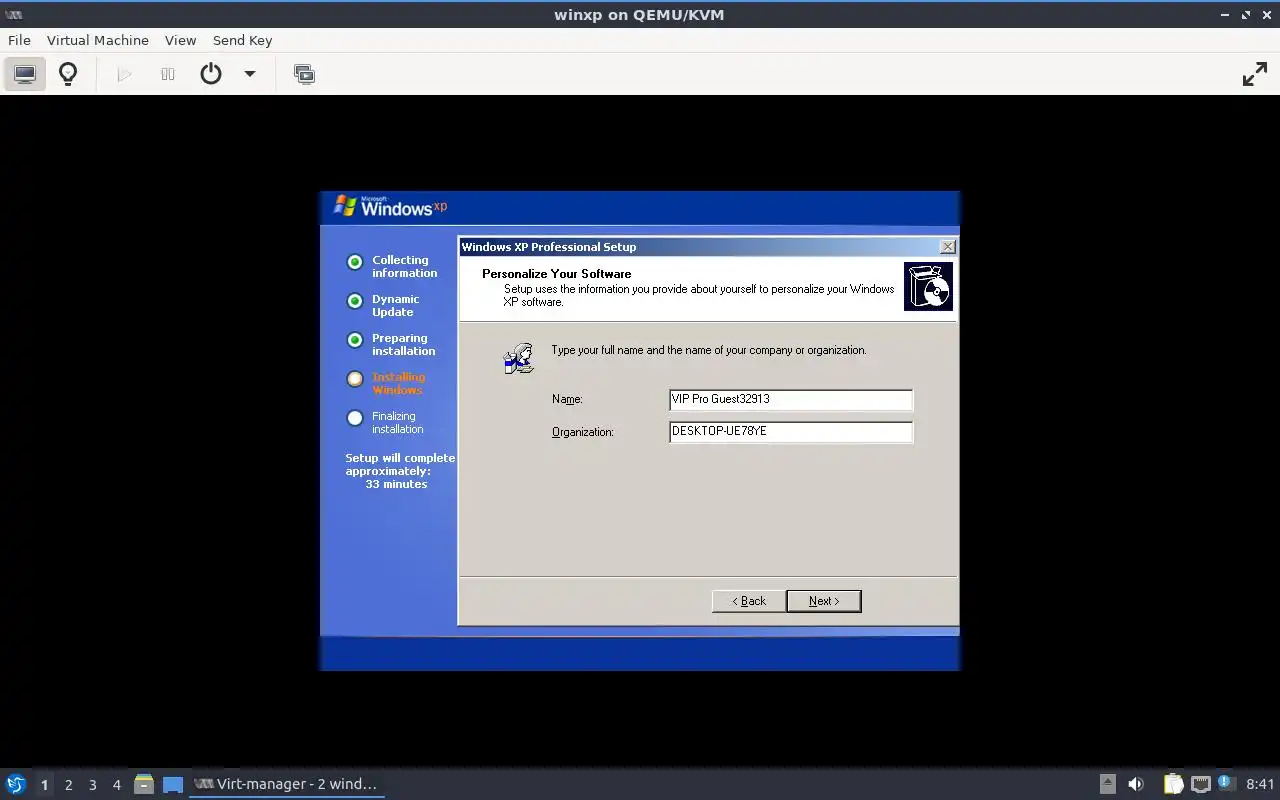Click the Name input field
The width and height of the screenshot is (1280, 800).
tap(790, 399)
